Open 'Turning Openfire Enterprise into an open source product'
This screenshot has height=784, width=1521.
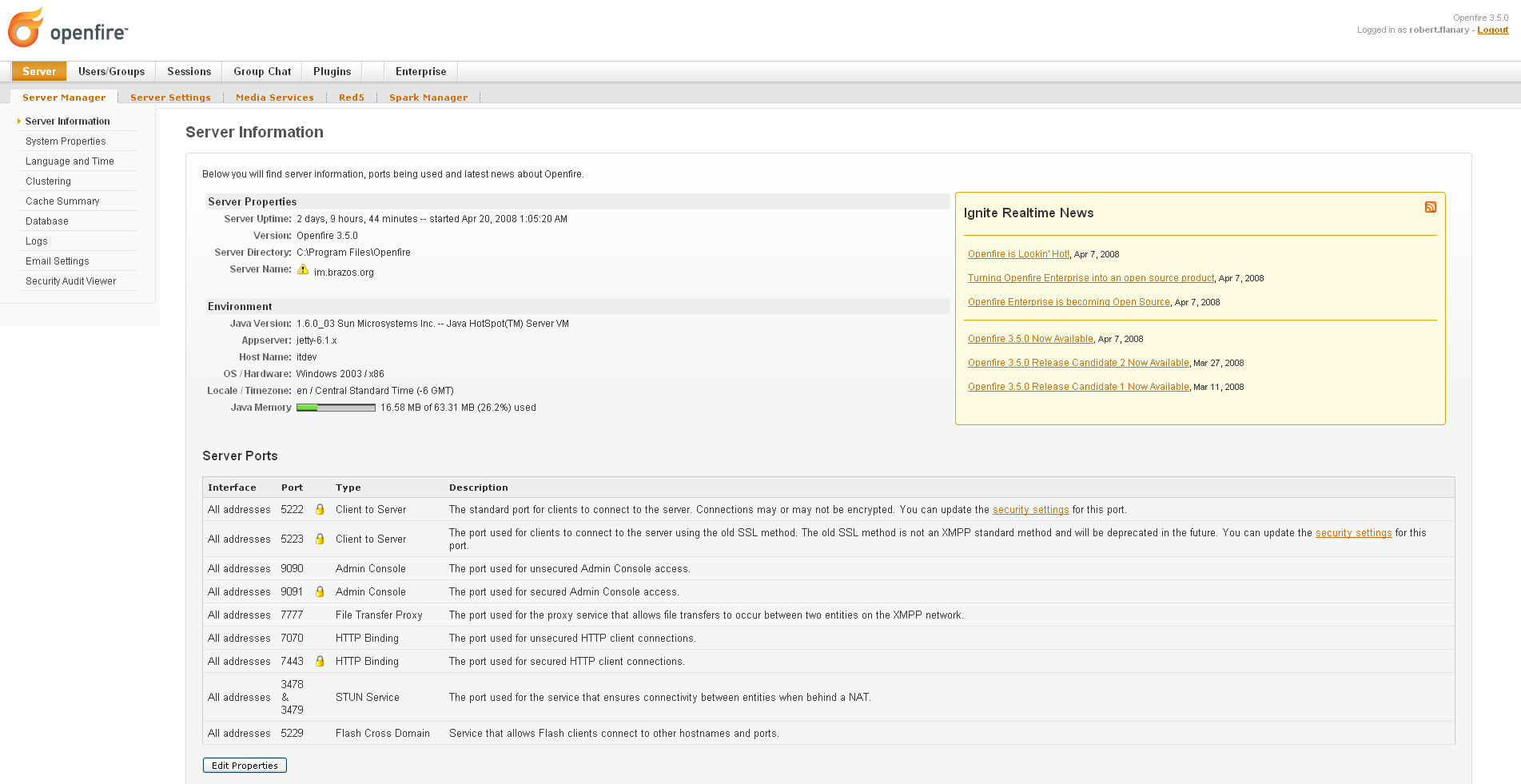(x=1091, y=278)
